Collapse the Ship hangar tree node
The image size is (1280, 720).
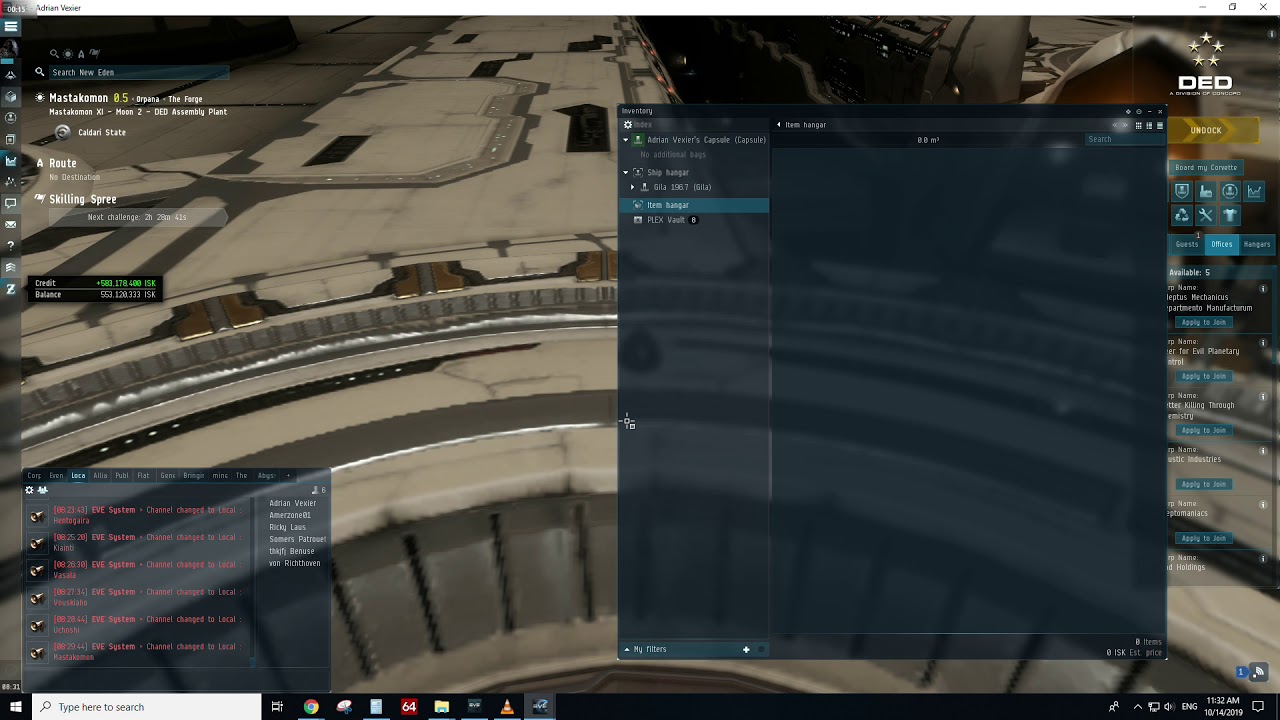point(626,172)
